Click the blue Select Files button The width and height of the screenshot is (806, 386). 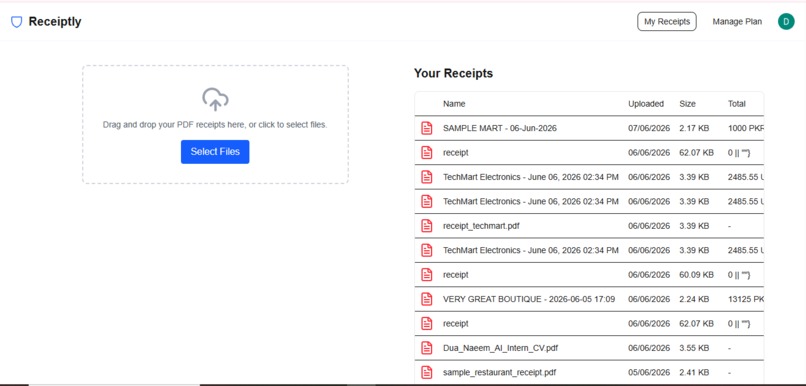point(215,152)
